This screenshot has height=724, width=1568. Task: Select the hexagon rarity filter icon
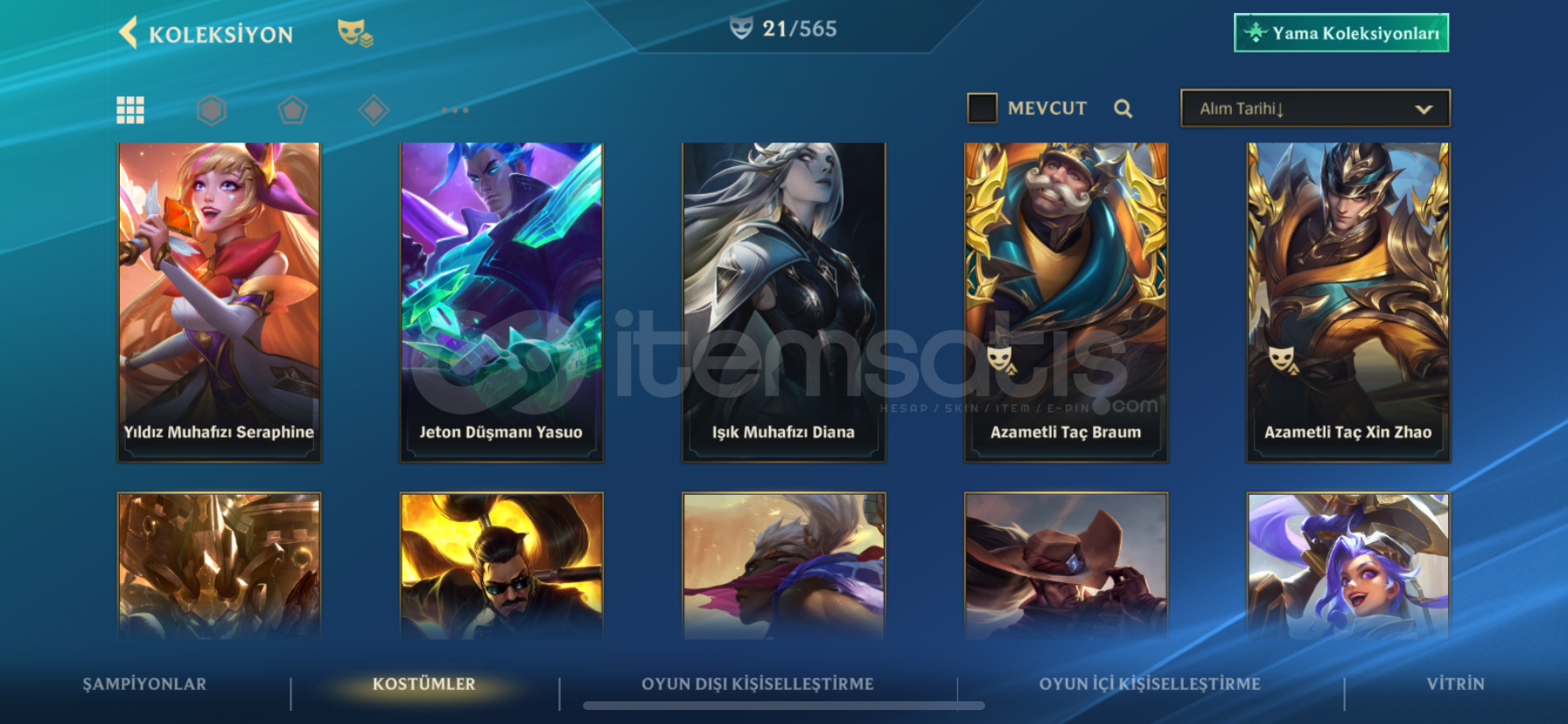(x=212, y=109)
